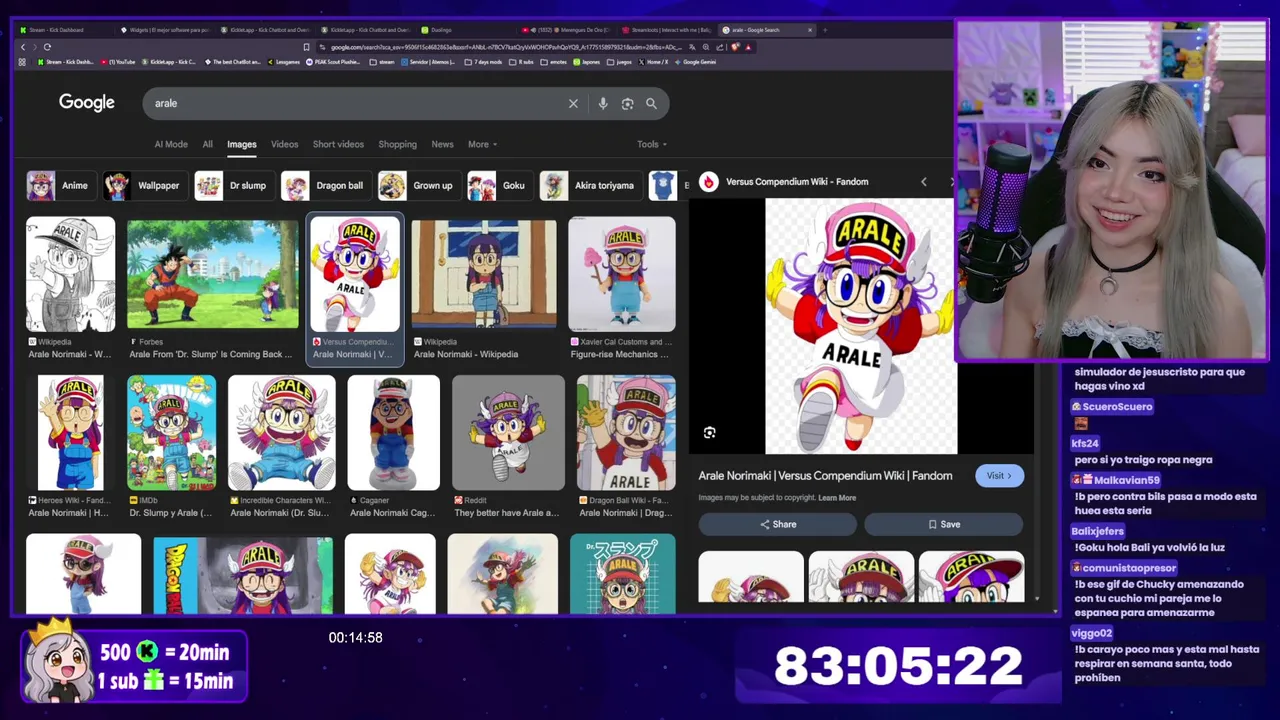The width and height of the screenshot is (1280, 720).
Task: Open new tab with plus icon
Action: tap(824, 30)
